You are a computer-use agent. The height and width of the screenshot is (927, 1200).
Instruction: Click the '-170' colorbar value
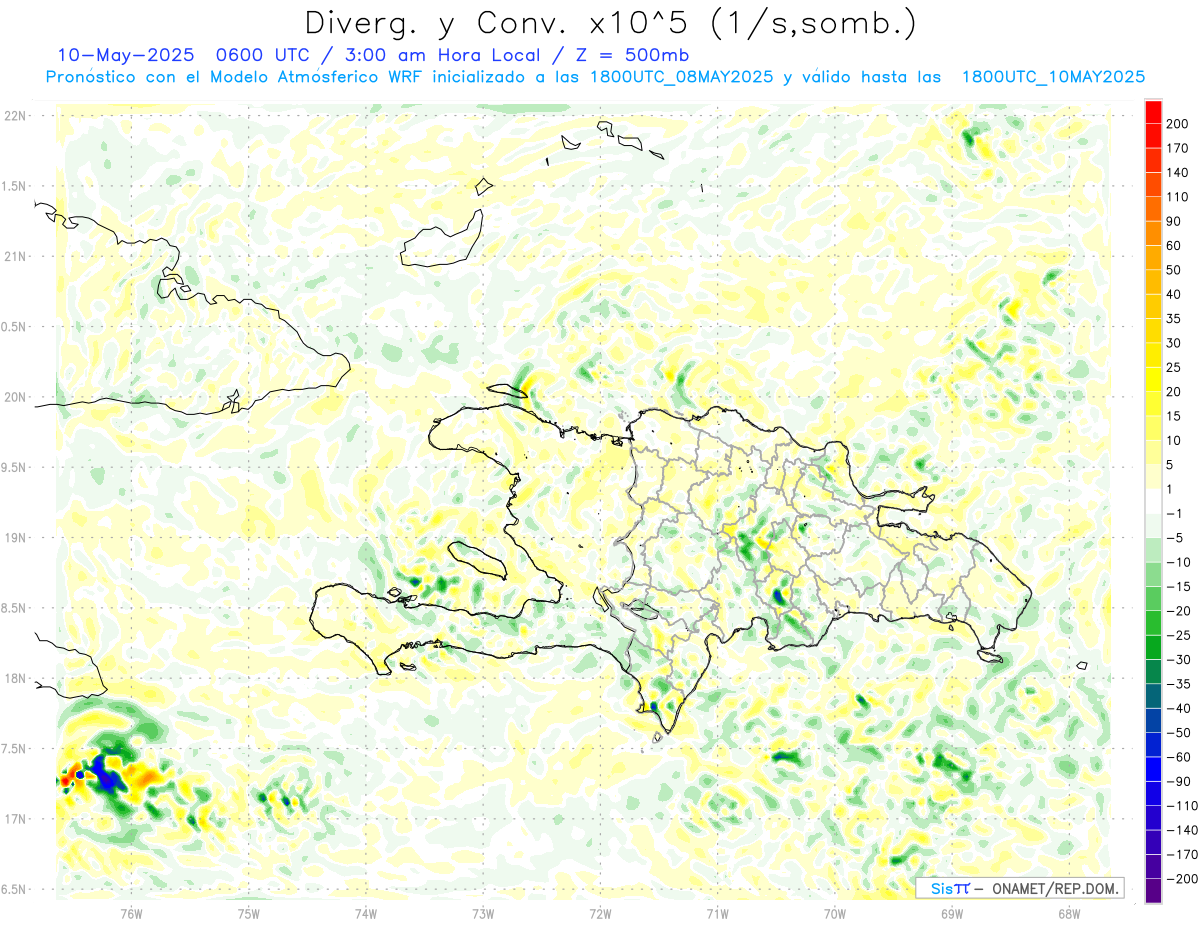(x=1181, y=855)
